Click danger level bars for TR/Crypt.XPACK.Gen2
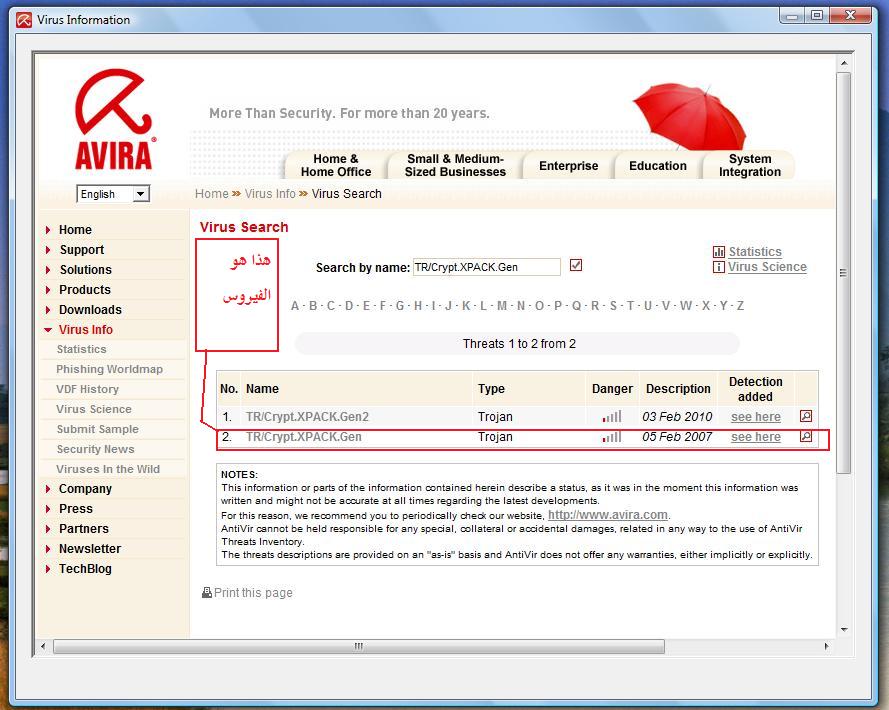 point(611,417)
